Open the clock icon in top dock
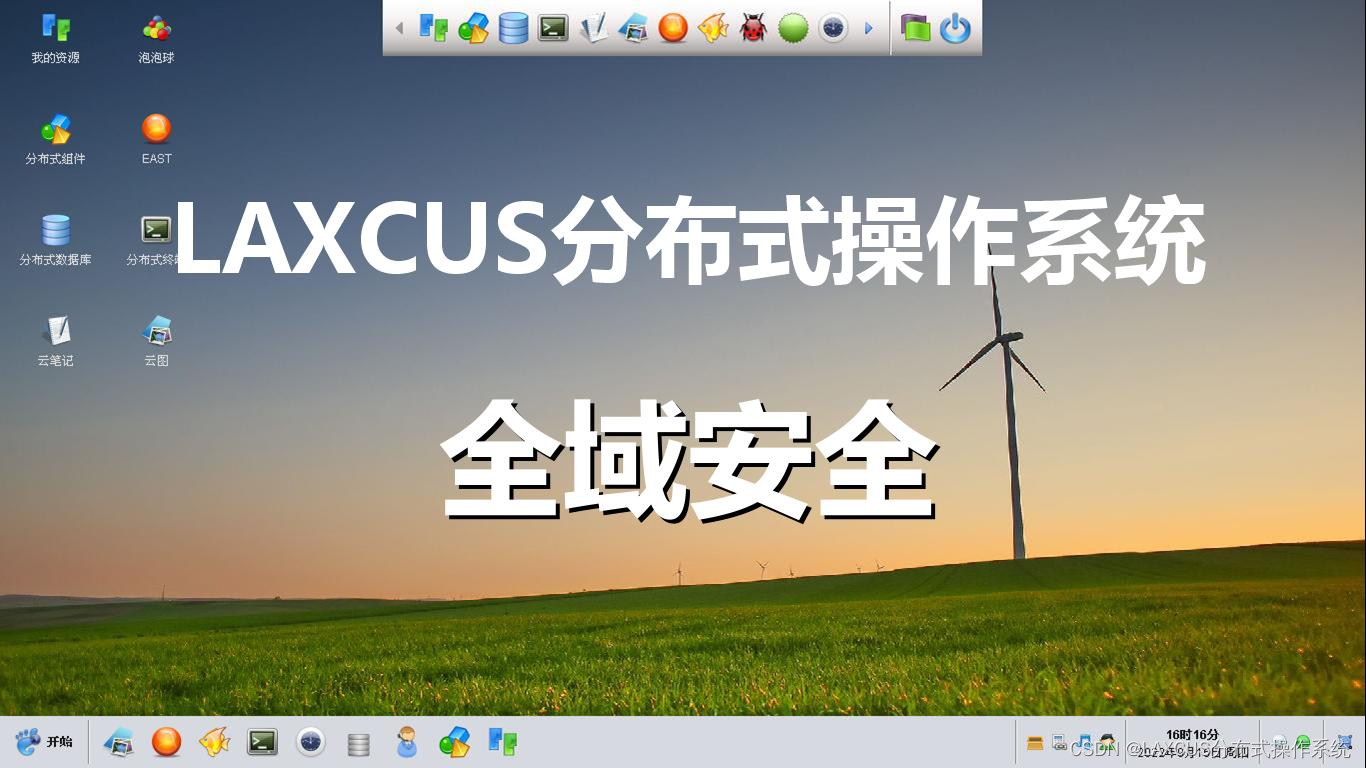Screen dimensions: 1366x768 [x=833, y=28]
